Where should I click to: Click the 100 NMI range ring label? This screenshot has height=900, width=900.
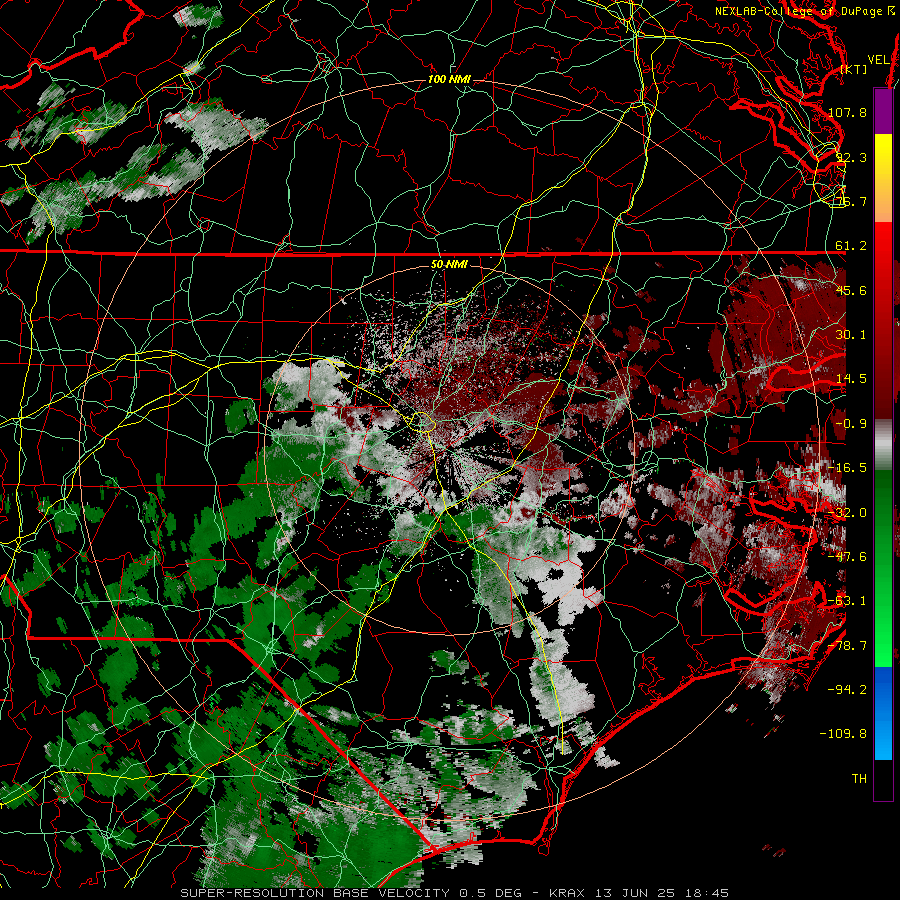tap(449, 79)
